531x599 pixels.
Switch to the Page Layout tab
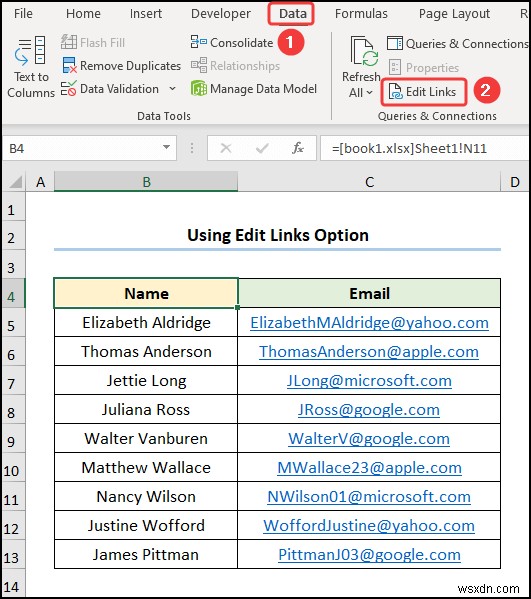pos(454,14)
